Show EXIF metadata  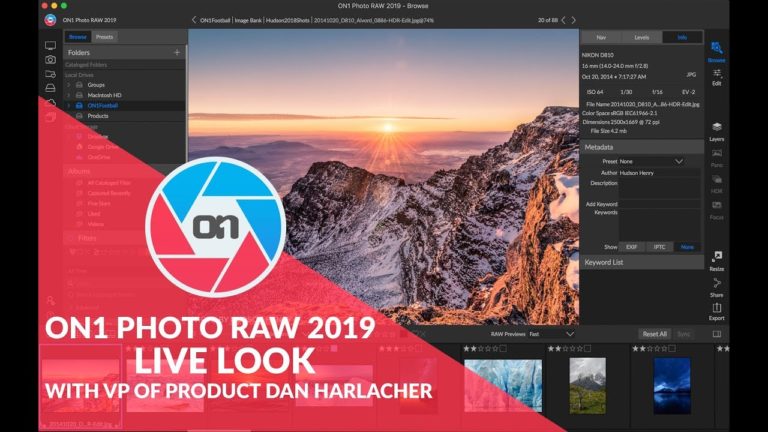[x=632, y=247]
